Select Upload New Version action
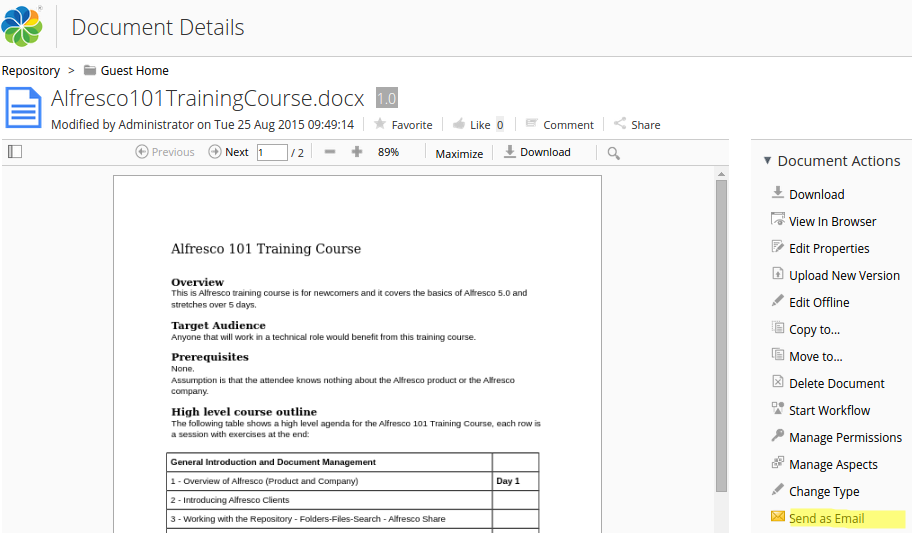This screenshot has width=912, height=533. tap(844, 276)
